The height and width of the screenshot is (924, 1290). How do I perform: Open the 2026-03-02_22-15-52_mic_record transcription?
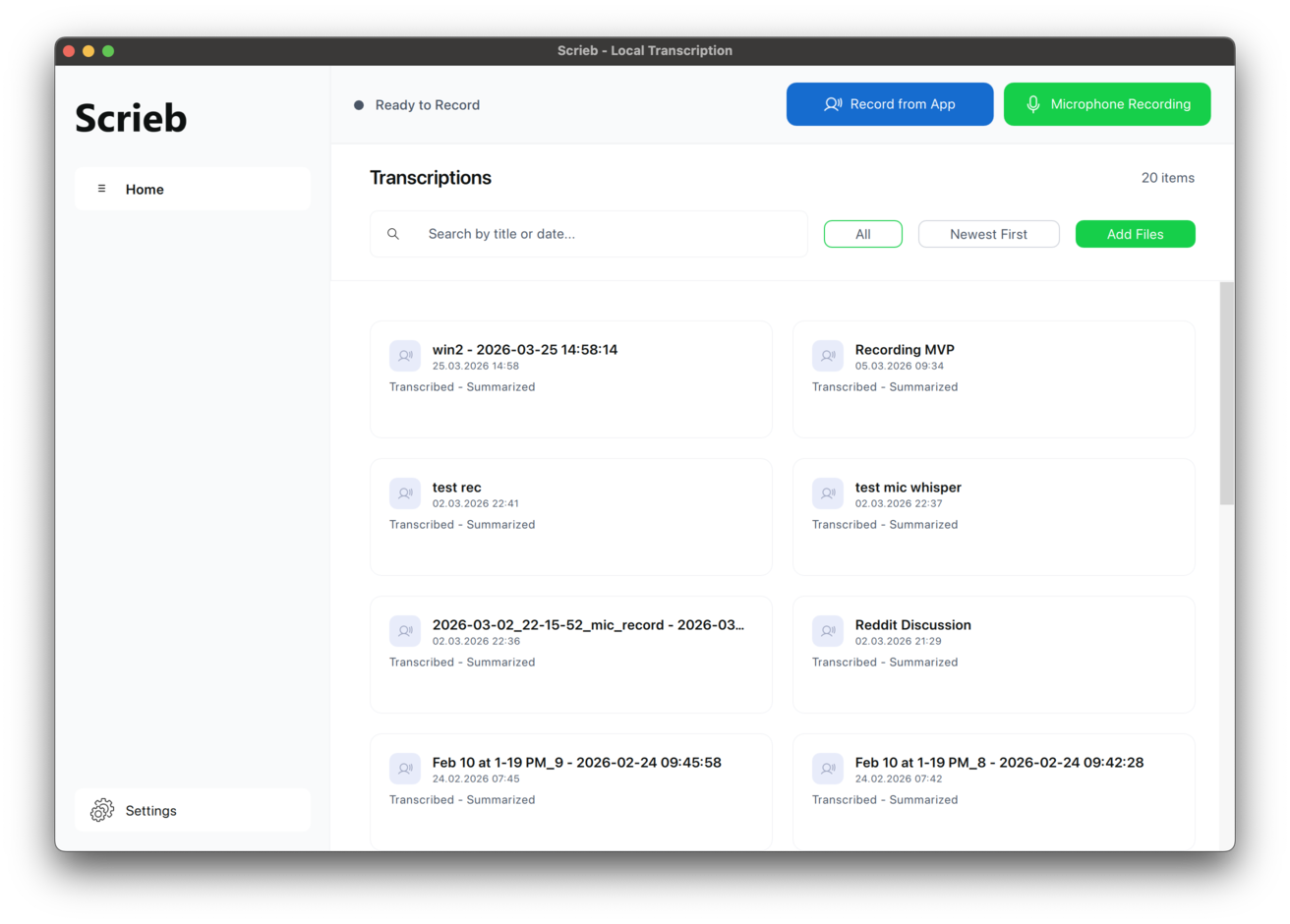[x=587, y=625]
